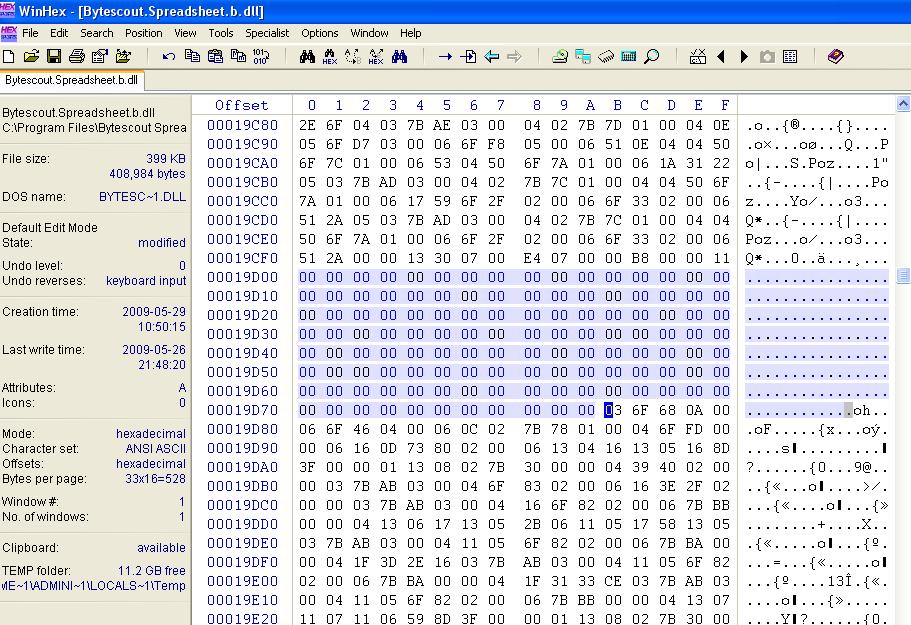Click the magnifying glass Analyze icon

pyautogui.click(x=652, y=56)
